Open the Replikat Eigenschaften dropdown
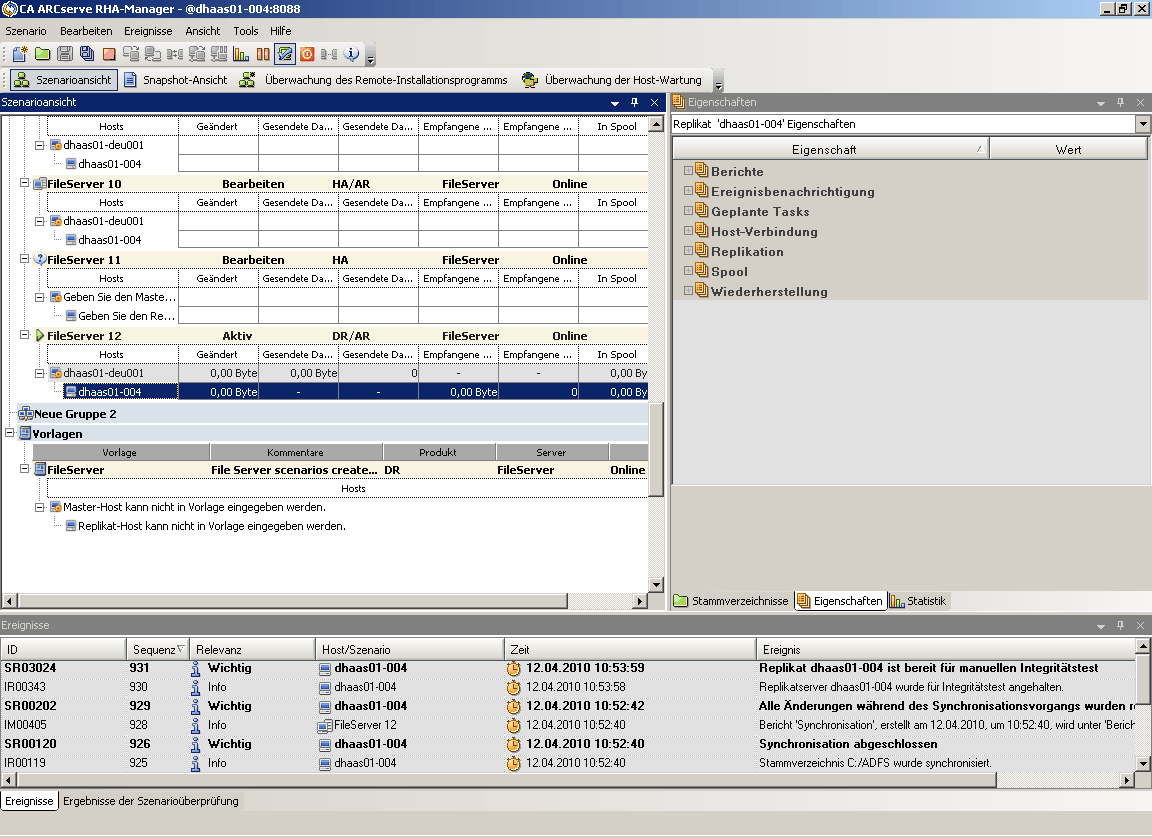 pos(1143,124)
